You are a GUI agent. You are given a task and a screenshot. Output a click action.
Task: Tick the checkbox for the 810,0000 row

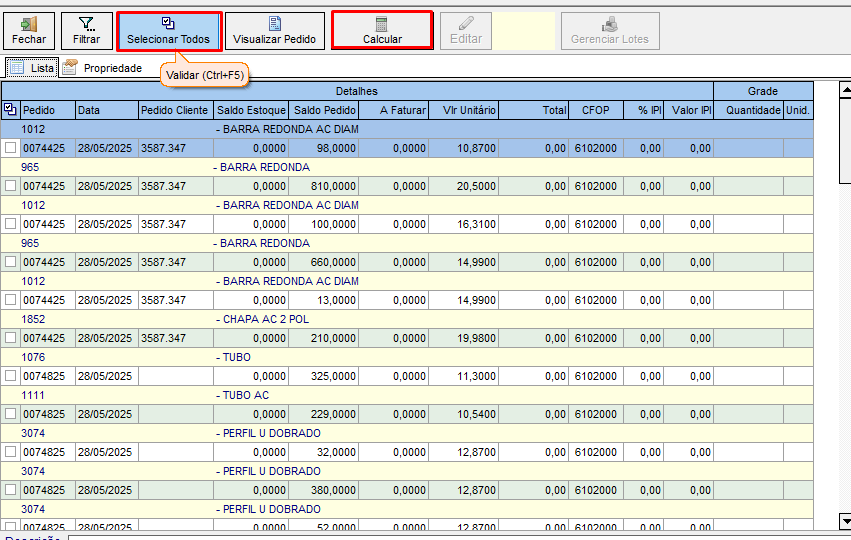[x=10, y=186]
